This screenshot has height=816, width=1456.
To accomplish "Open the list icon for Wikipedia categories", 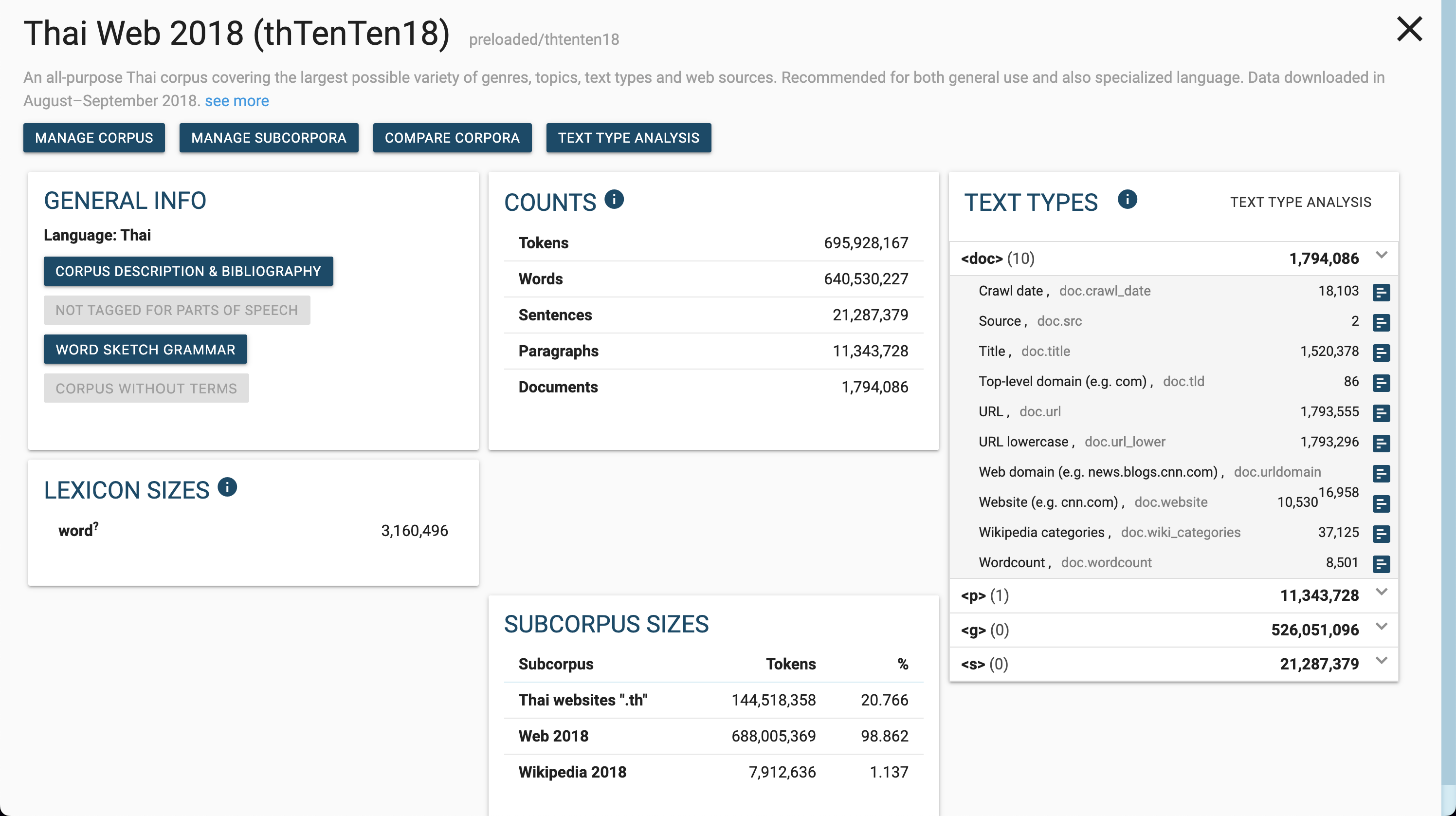I will (1381, 534).
